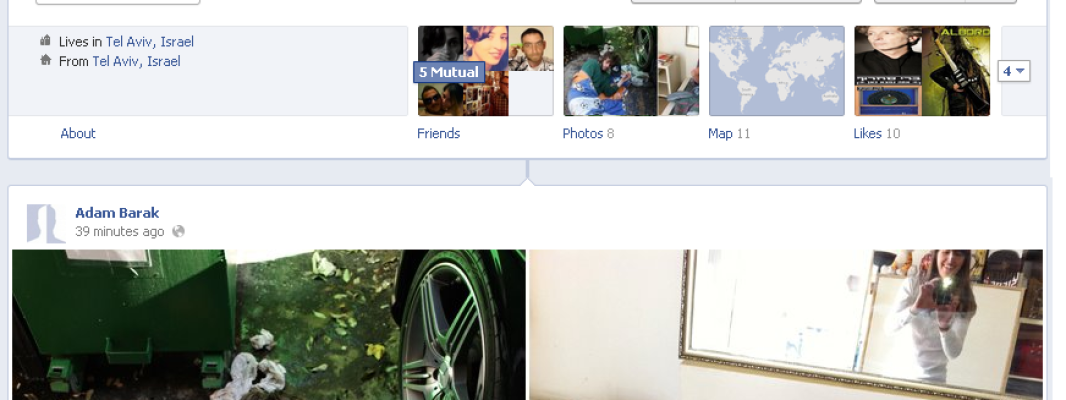Open Adam Barak's name link on post
The image size is (1066, 400).
click(x=117, y=213)
